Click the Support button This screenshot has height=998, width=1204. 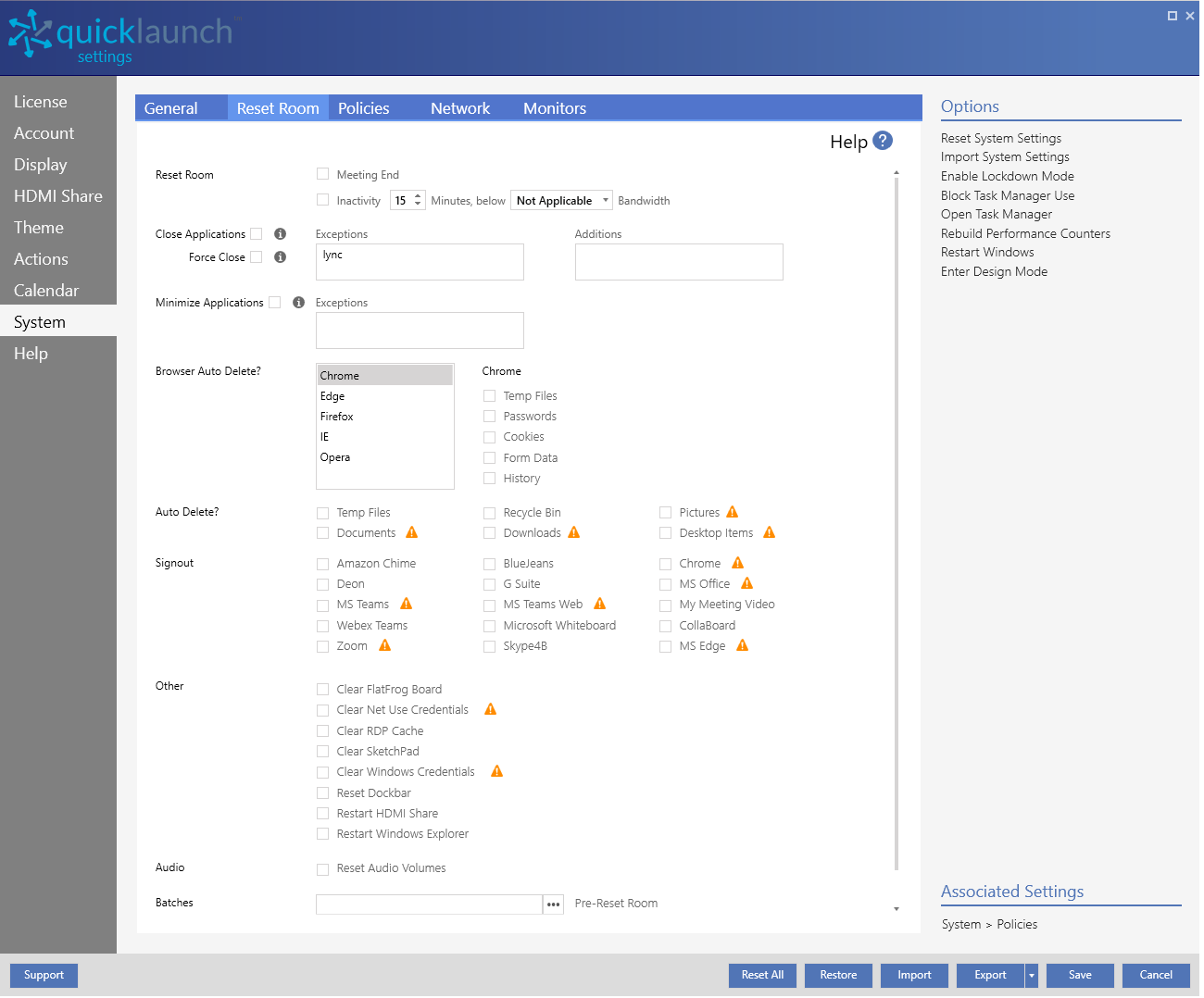[x=44, y=976]
